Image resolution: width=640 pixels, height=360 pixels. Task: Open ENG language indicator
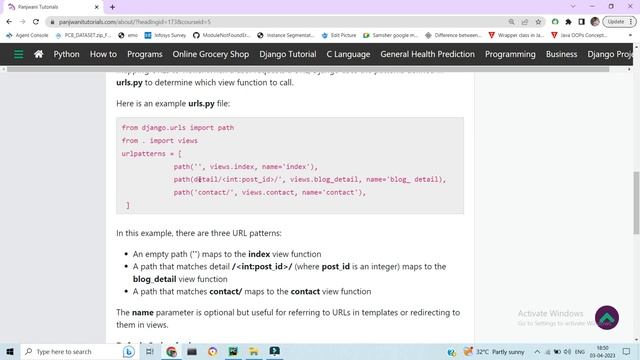tap(580, 351)
